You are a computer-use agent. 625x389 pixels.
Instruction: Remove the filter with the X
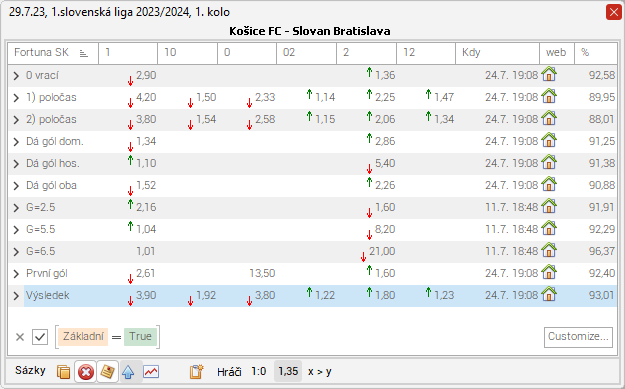20,337
